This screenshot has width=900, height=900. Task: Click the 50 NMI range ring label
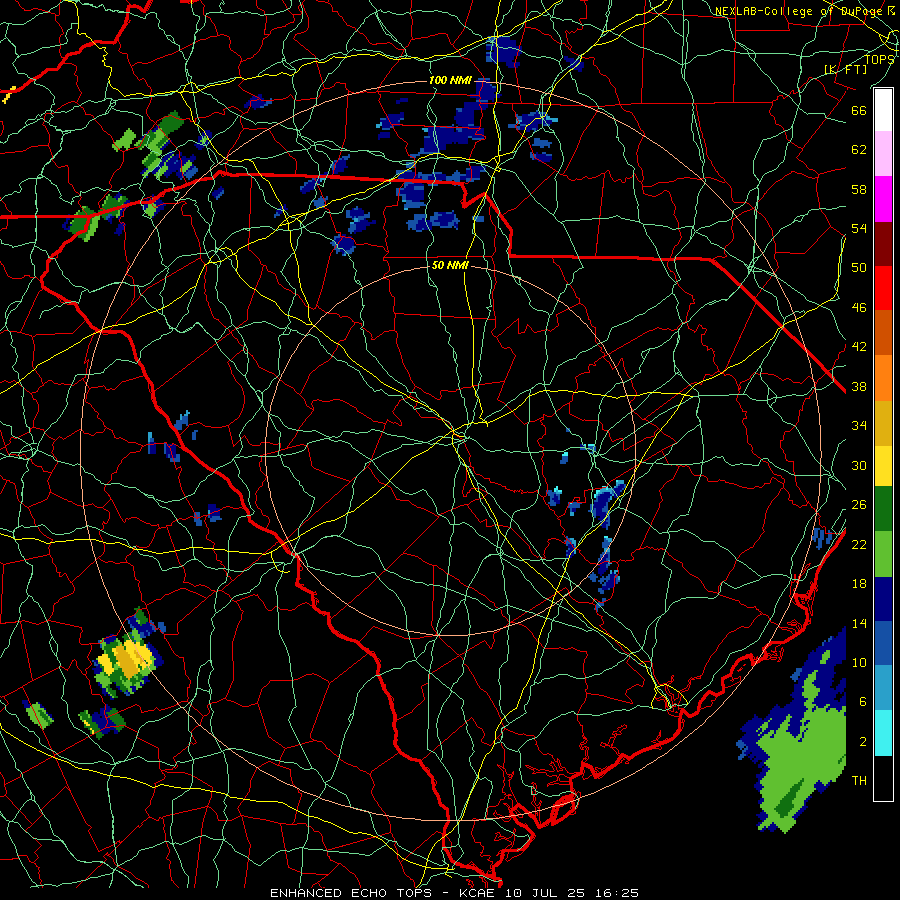pyautogui.click(x=450, y=265)
